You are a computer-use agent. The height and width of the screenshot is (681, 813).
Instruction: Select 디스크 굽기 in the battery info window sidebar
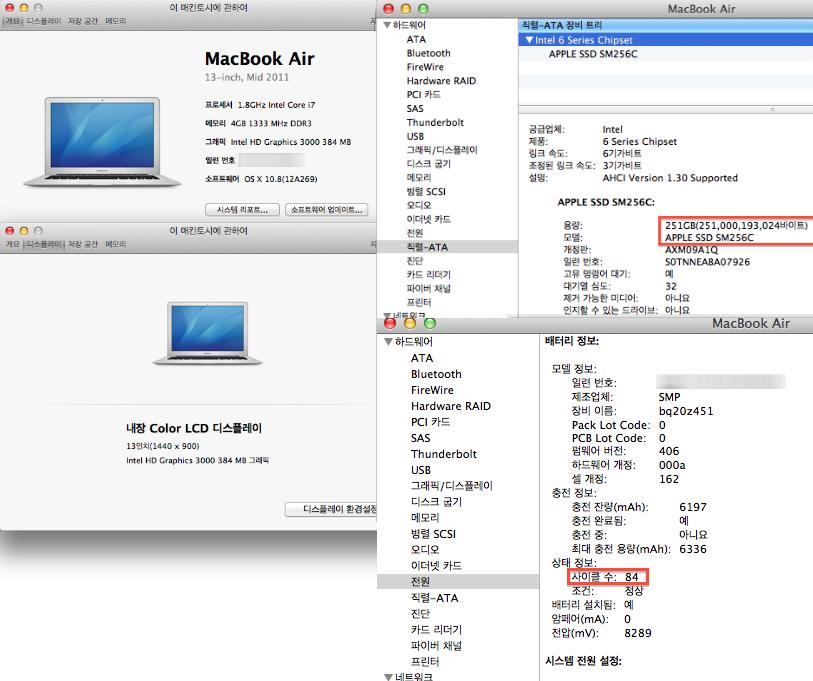click(436, 502)
